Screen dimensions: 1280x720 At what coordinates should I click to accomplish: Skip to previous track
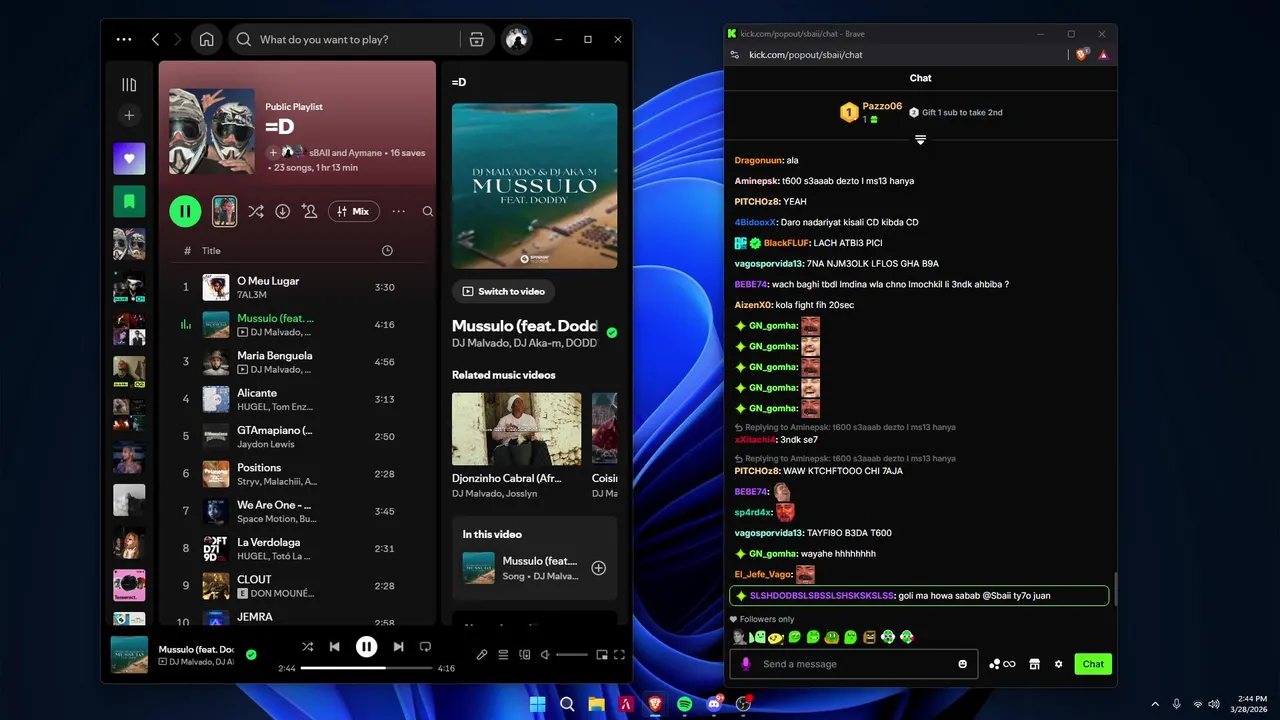335,647
